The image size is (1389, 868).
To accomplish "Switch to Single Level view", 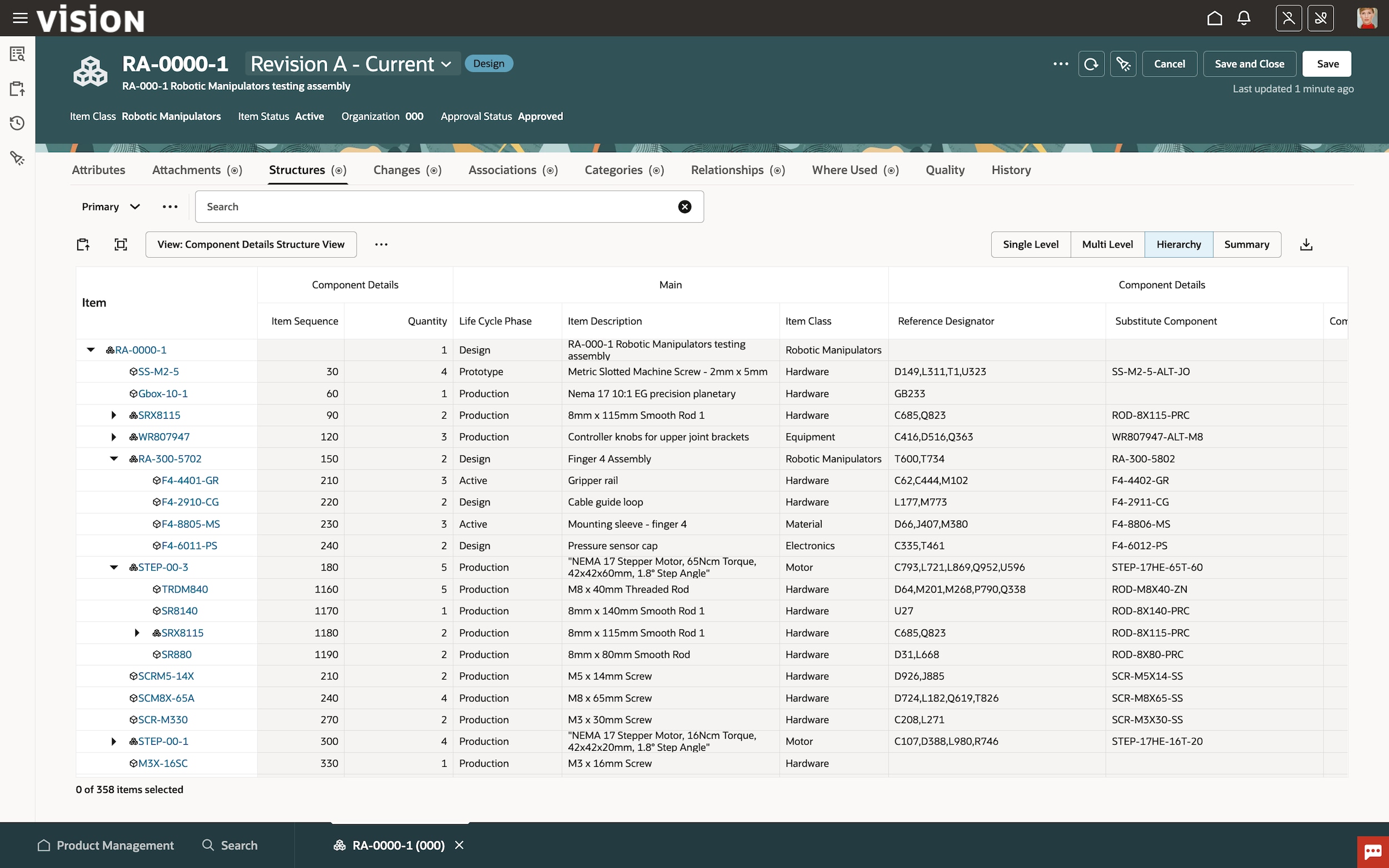I will (1030, 244).
